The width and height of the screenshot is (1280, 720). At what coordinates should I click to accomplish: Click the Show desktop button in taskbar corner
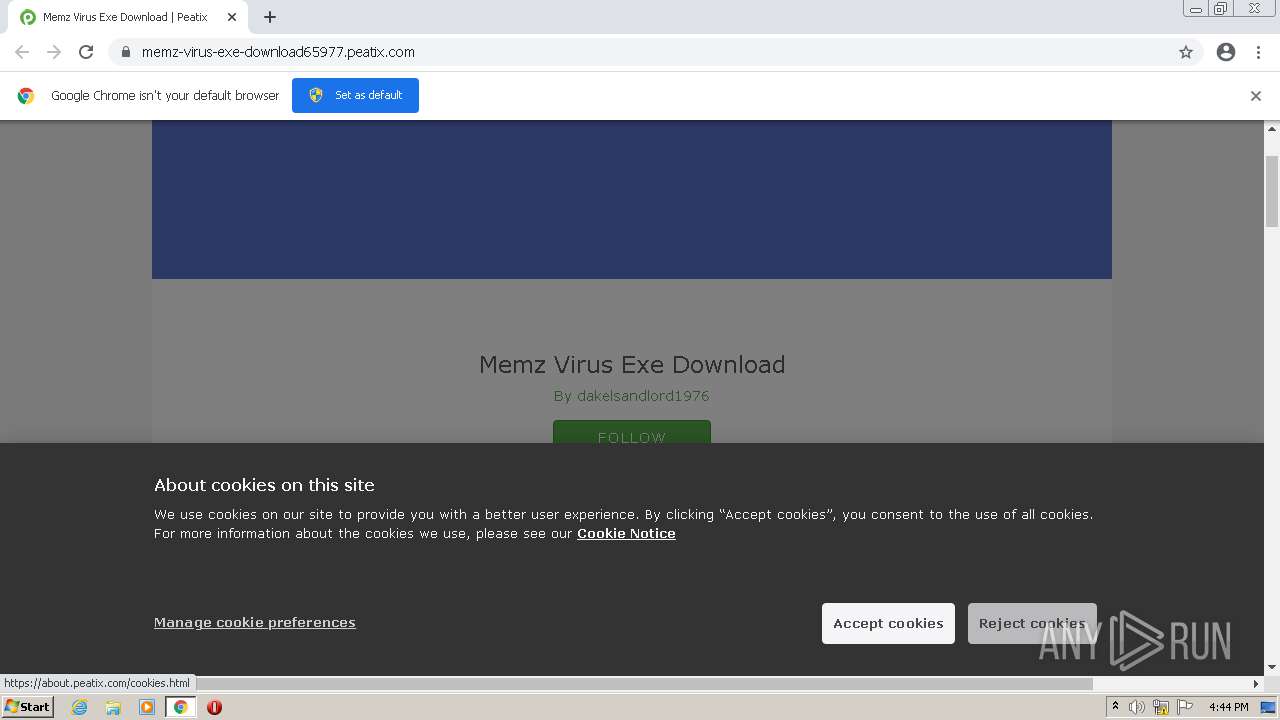1268,707
